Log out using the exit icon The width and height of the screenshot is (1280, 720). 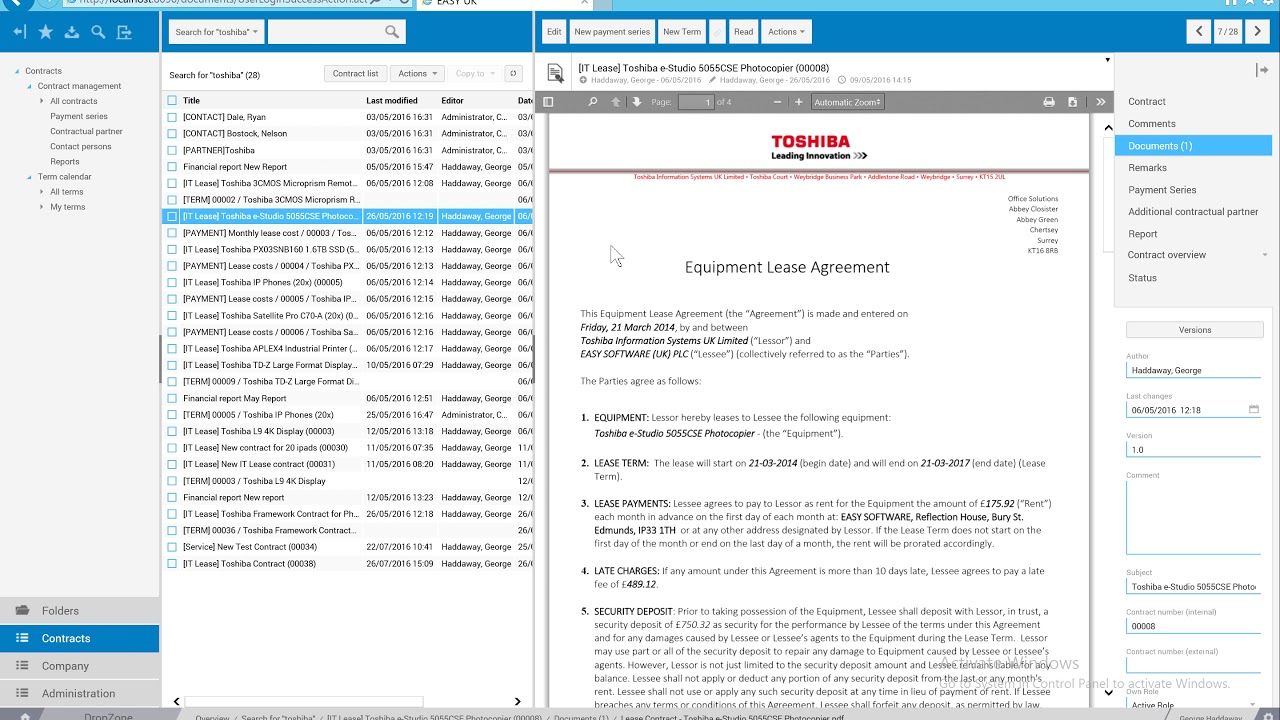coord(124,32)
